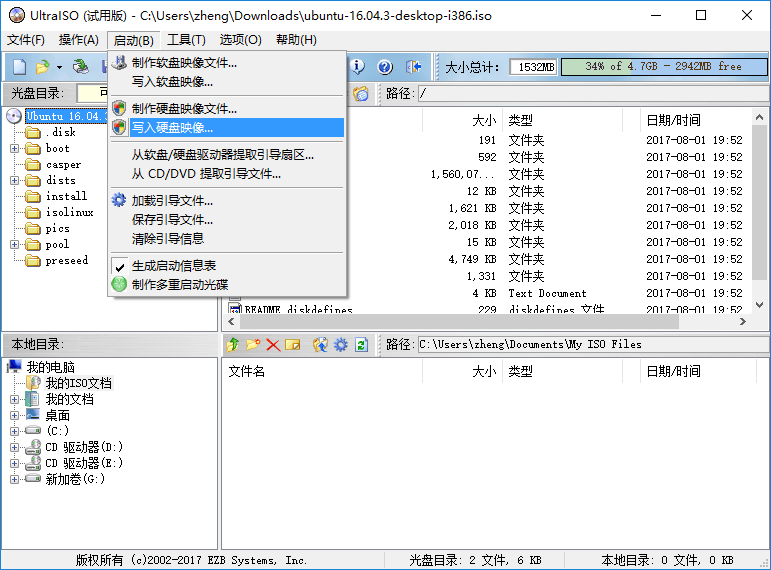Select 清除引导信息 menu entry
The image size is (771, 570).
(227, 239)
